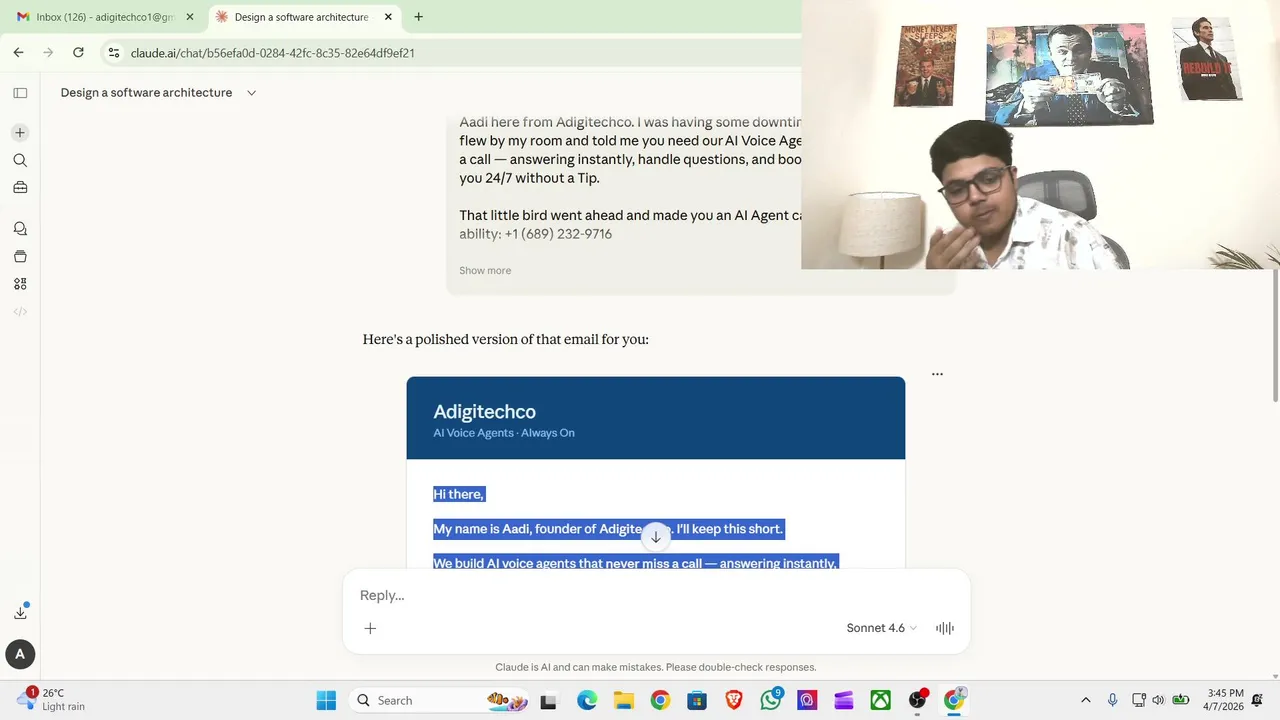Screen dimensions: 1280x720
Task: Open WhatsApp from the taskbar
Action: pyautogui.click(x=771, y=700)
